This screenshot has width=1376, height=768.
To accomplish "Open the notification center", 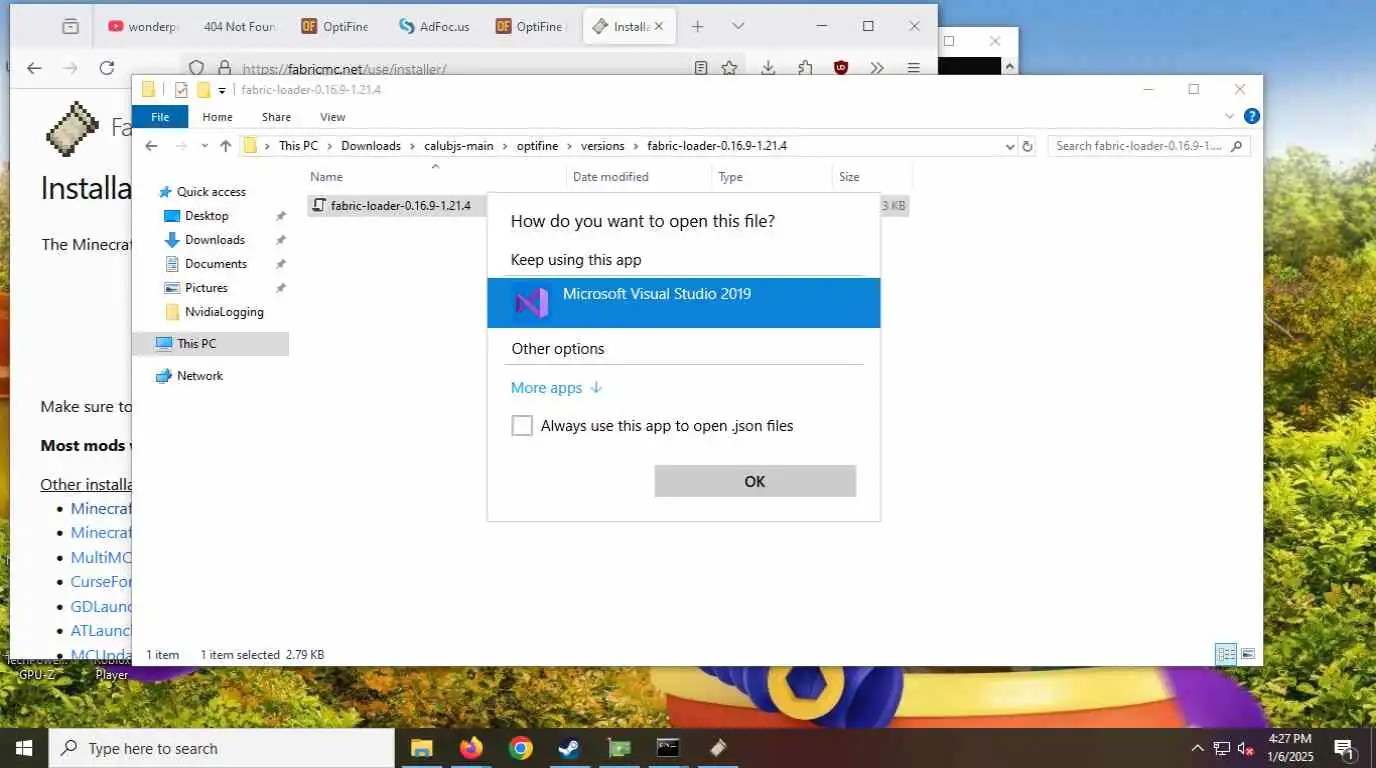I will [1345, 748].
